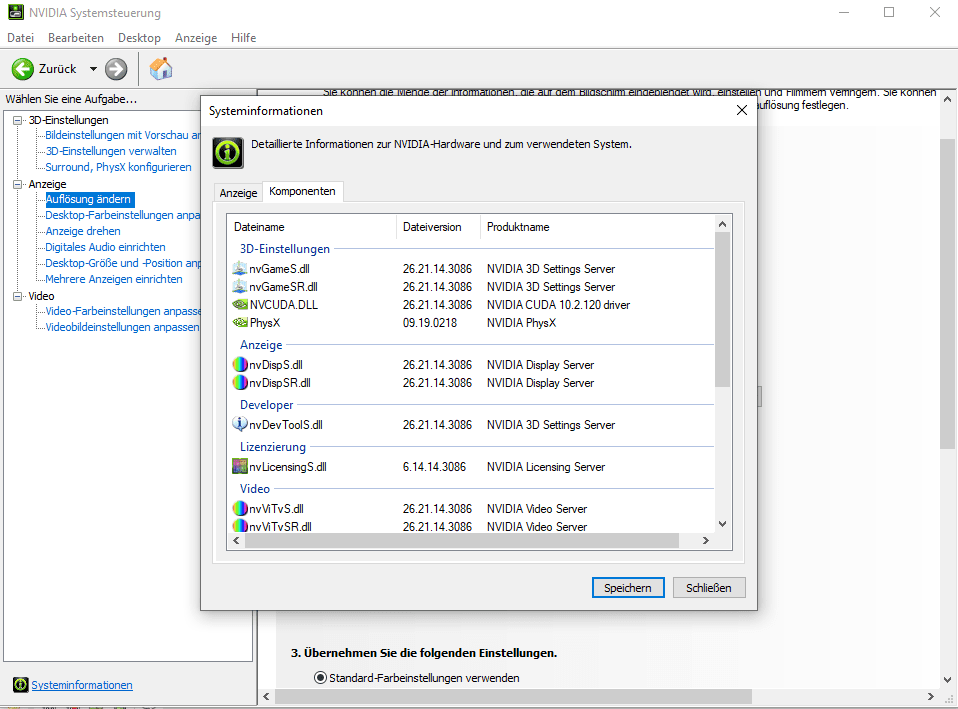This screenshot has height=709, width=958.
Task: Click the list's scroll up arrow
Action: 722,224
